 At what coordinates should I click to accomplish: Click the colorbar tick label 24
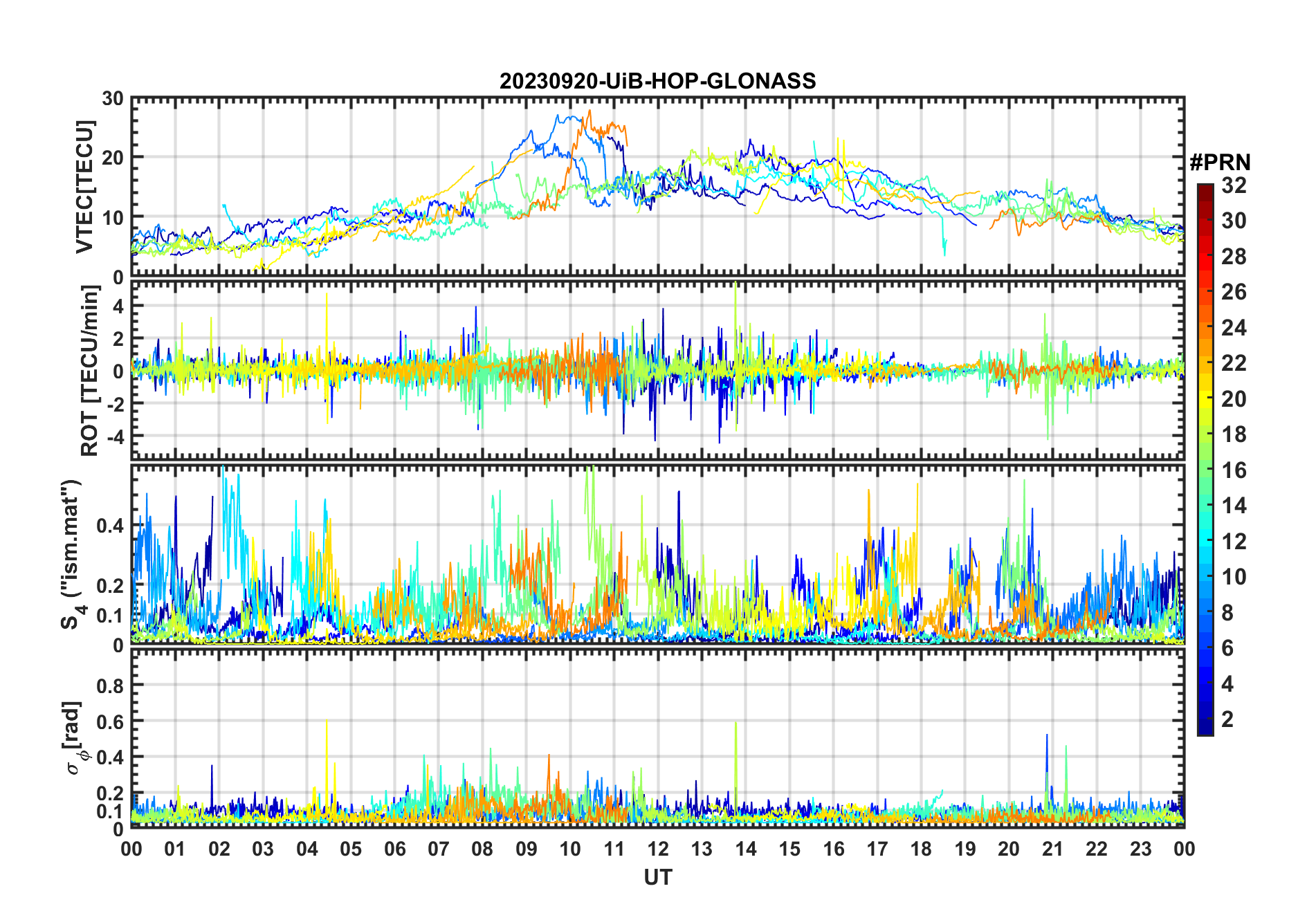point(1233,328)
